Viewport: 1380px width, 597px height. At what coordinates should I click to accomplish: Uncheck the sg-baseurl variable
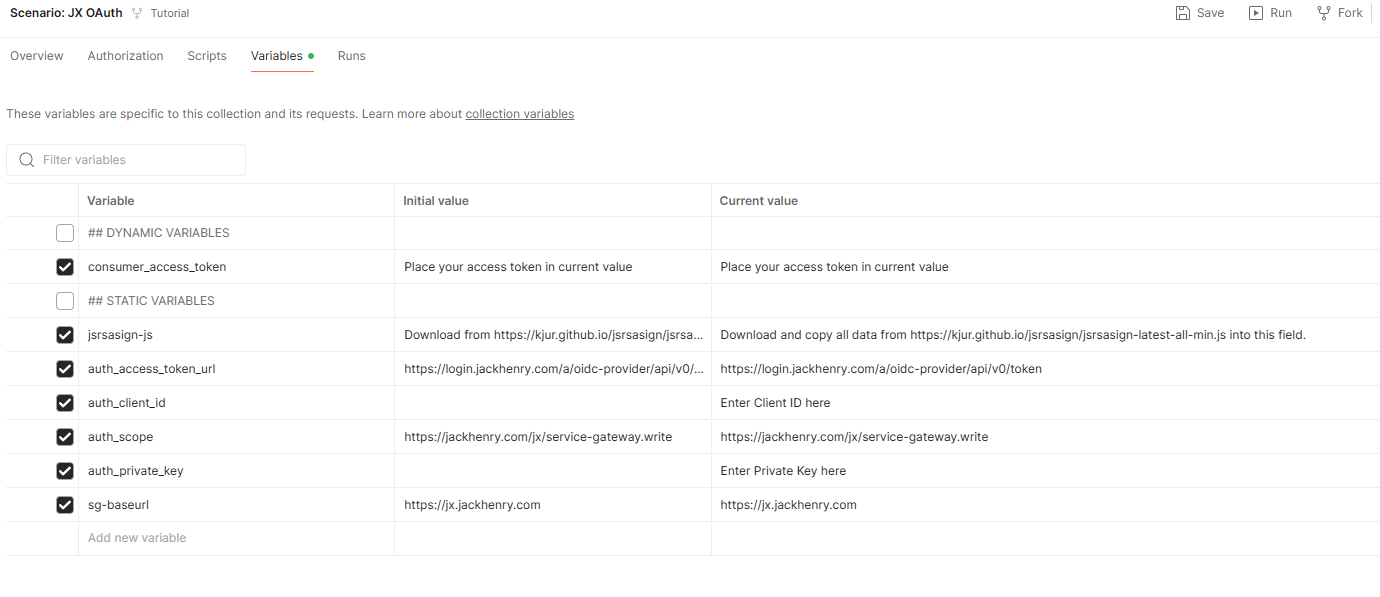65,505
